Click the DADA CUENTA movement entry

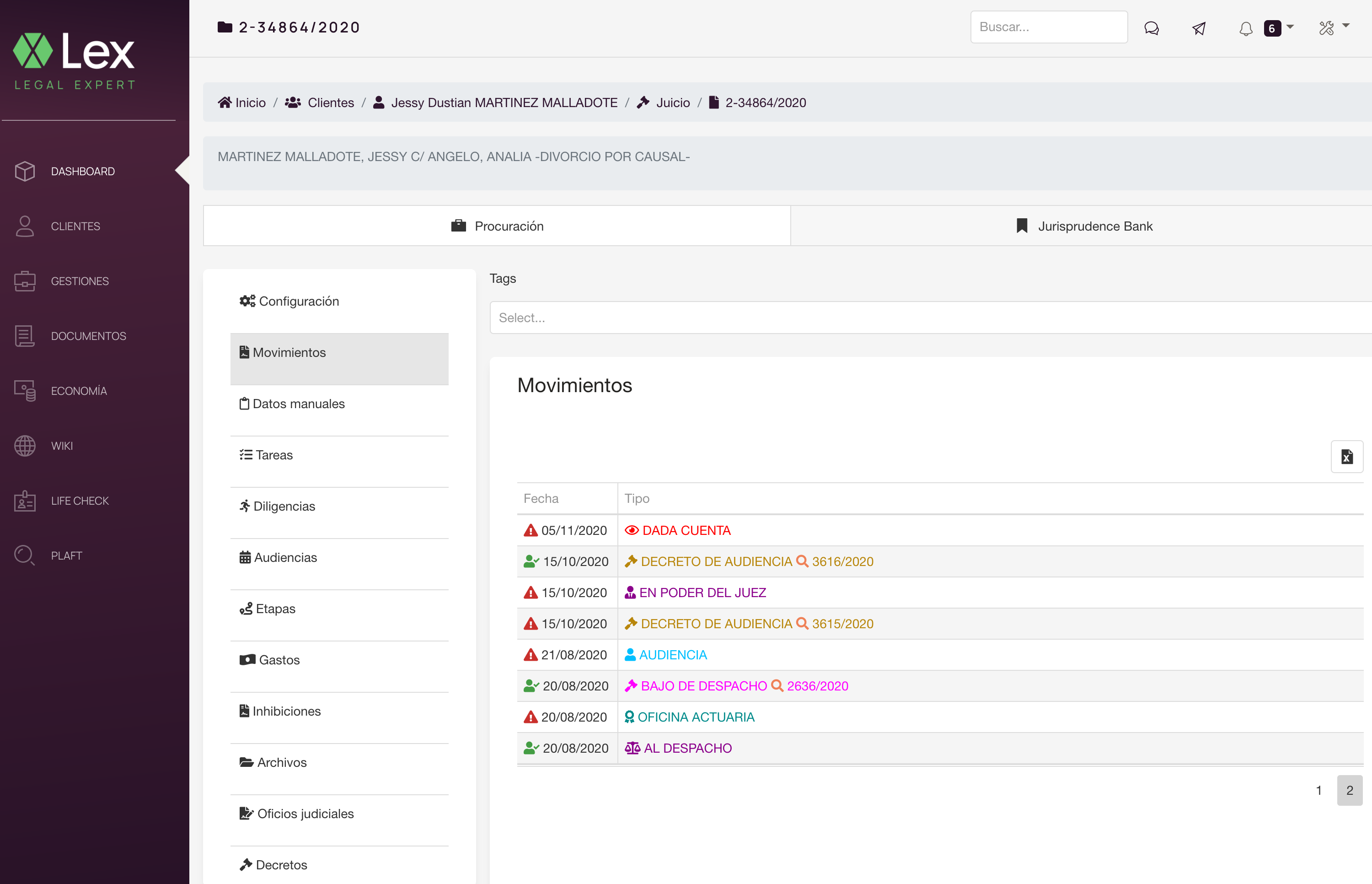pyautogui.click(x=686, y=530)
